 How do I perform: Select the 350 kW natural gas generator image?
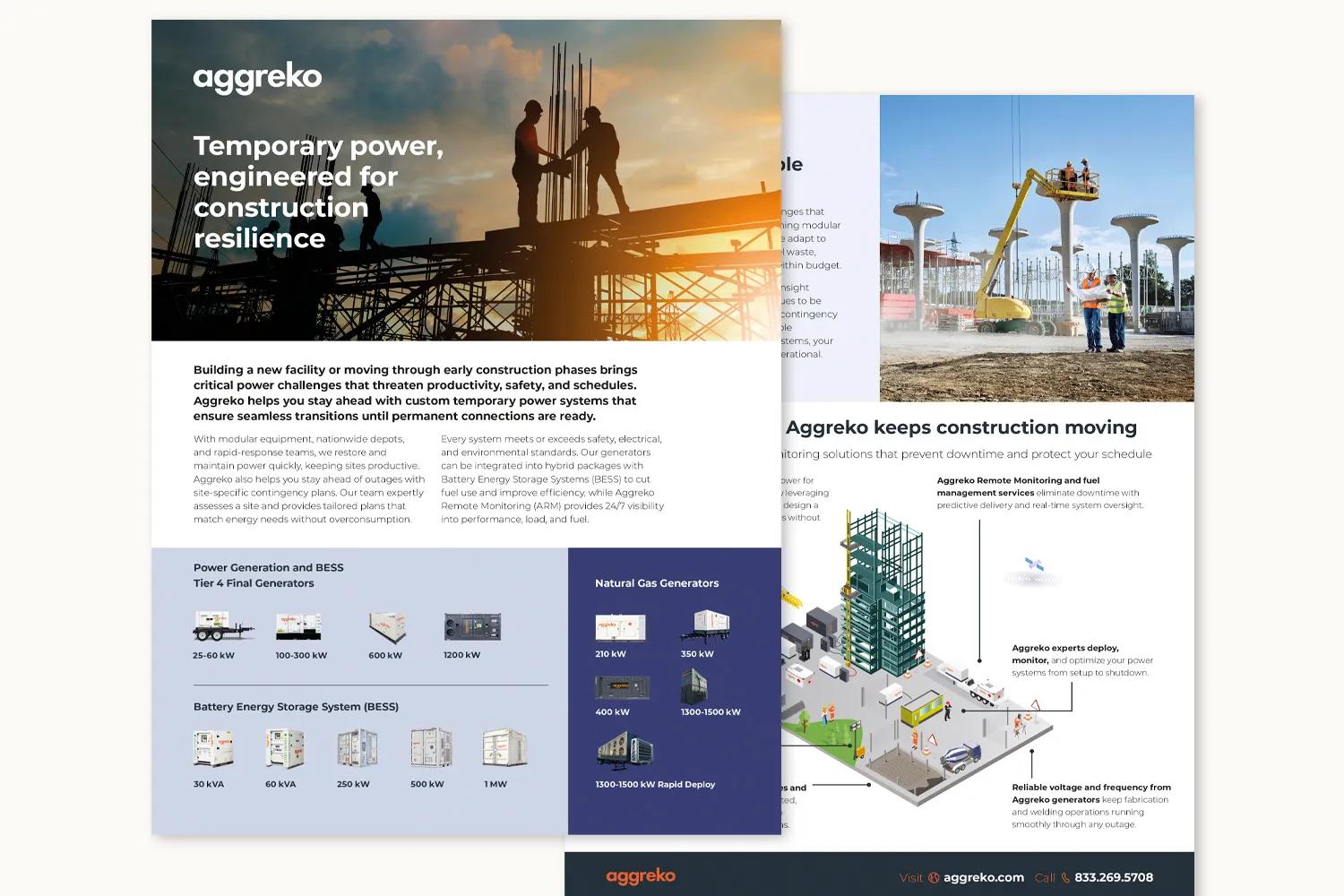(706, 625)
